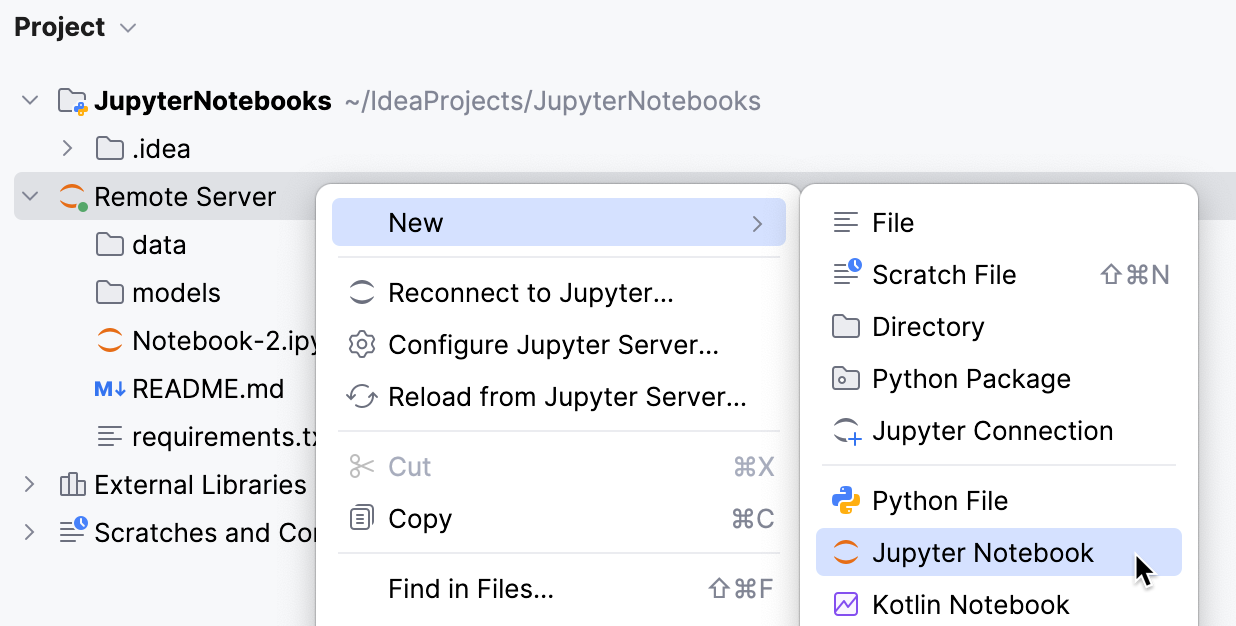Click the Python logo beside Python File
Screen dimensions: 1236x626
(x=845, y=500)
